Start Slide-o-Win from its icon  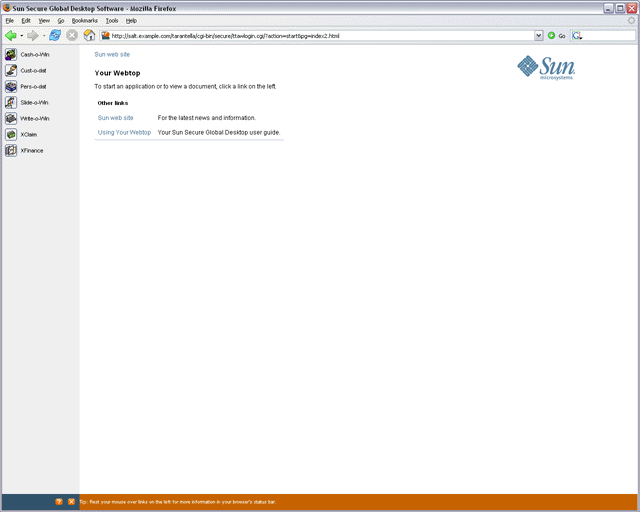11,102
